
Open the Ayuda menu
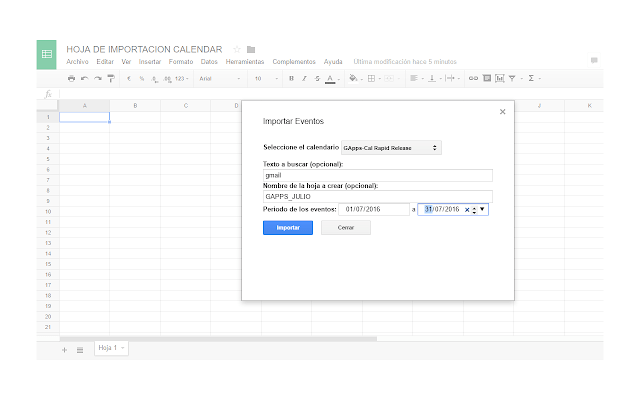click(333, 62)
